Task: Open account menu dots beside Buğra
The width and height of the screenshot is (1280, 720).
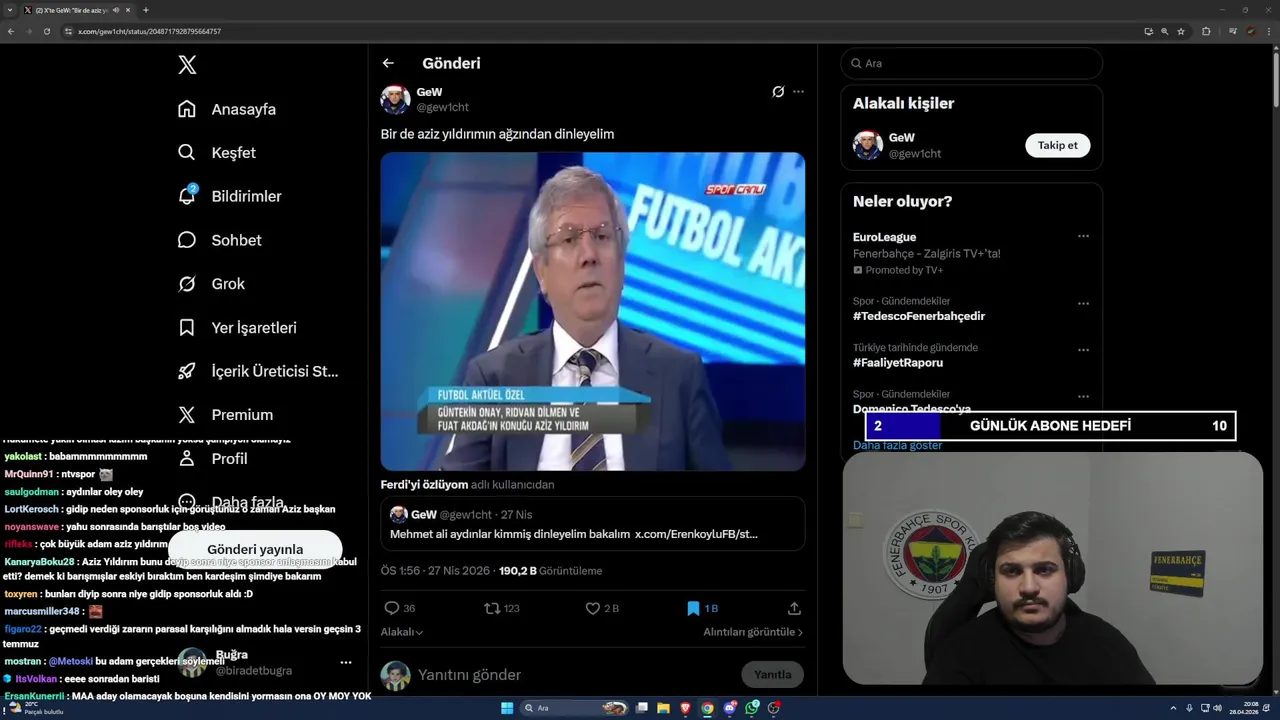Action: pos(346,662)
